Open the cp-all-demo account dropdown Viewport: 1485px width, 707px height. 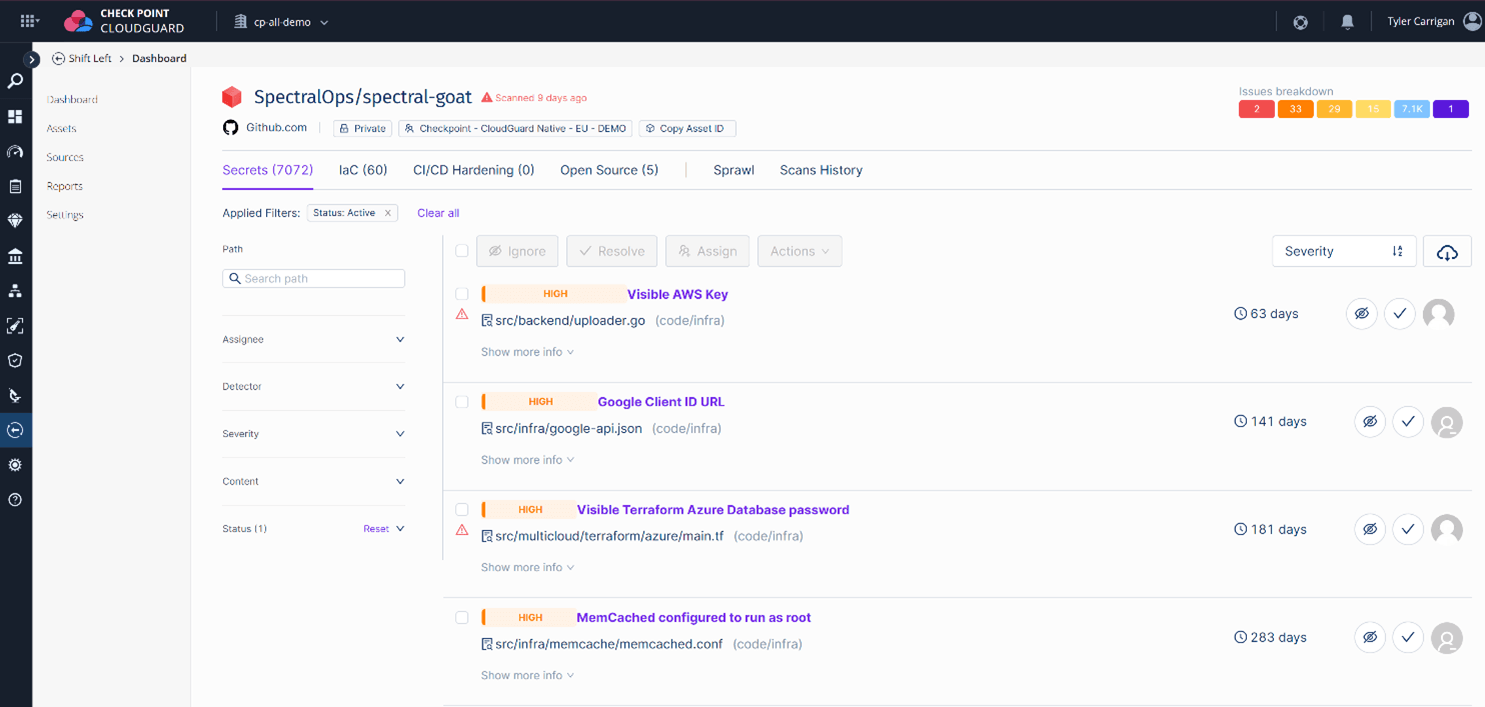281,22
